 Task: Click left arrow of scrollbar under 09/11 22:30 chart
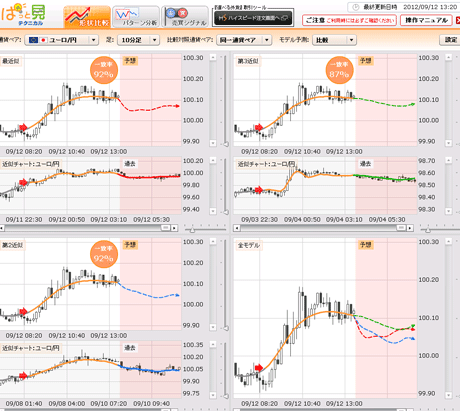click(2, 228)
